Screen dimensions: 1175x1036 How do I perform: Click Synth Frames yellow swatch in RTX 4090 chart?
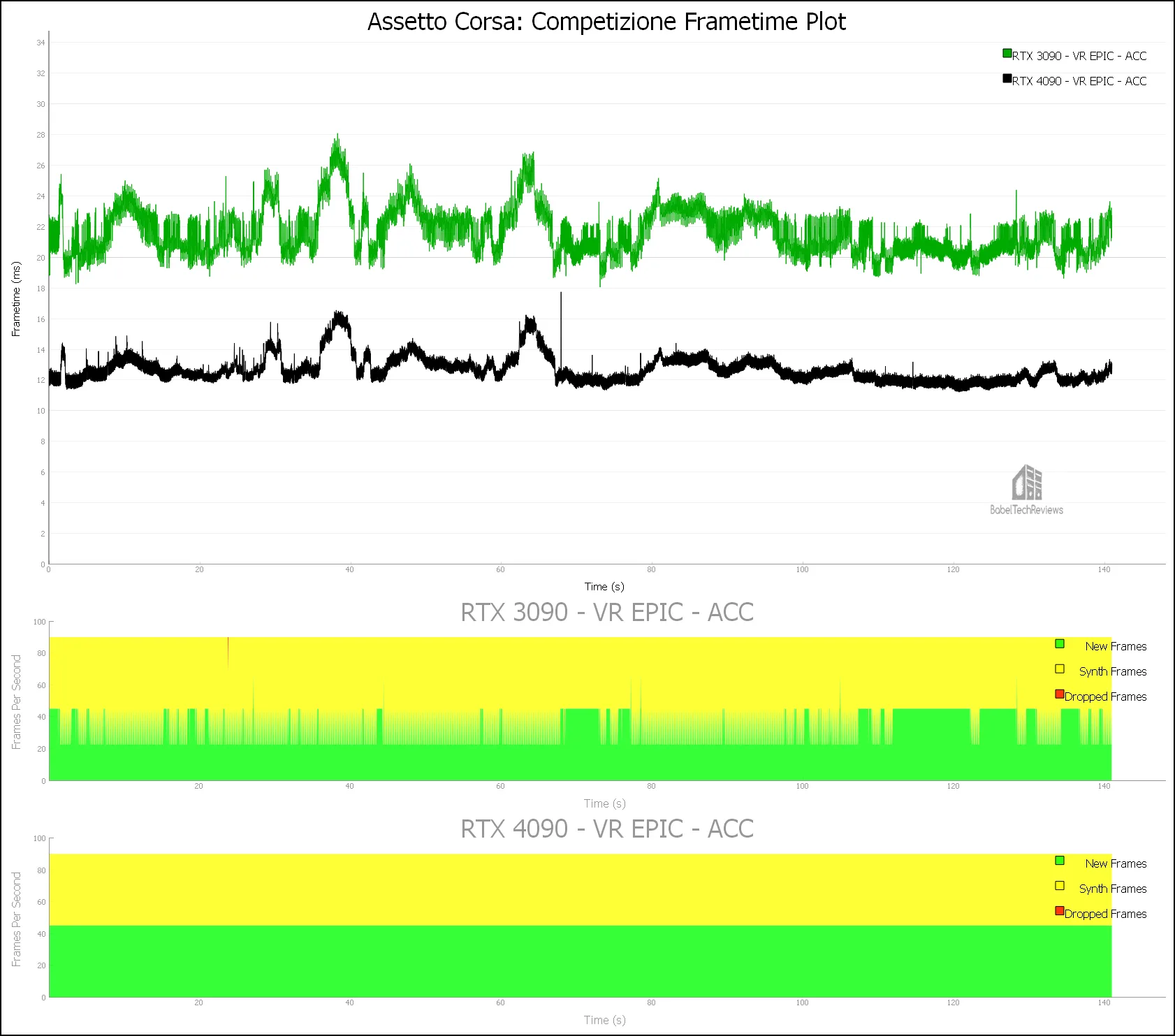1060,886
